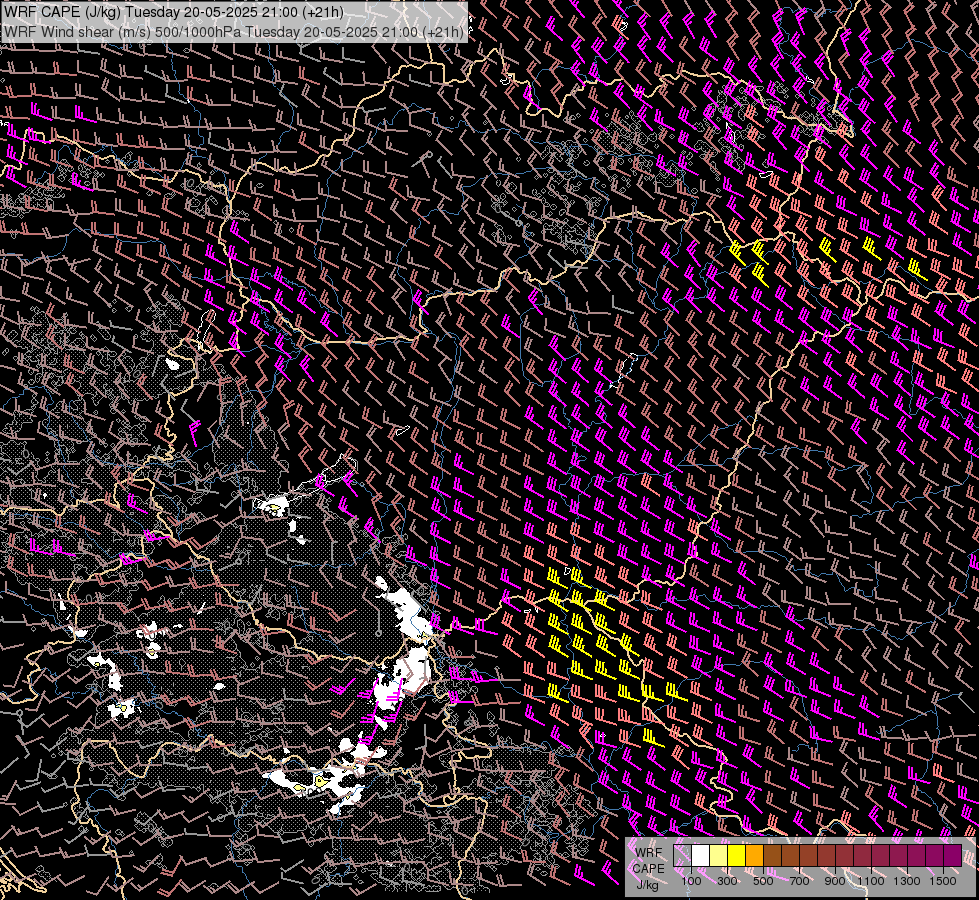The height and width of the screenshot is (900, 979).
Task: Click the WRF CAPE title line
Action: click(x=174, y=12)
